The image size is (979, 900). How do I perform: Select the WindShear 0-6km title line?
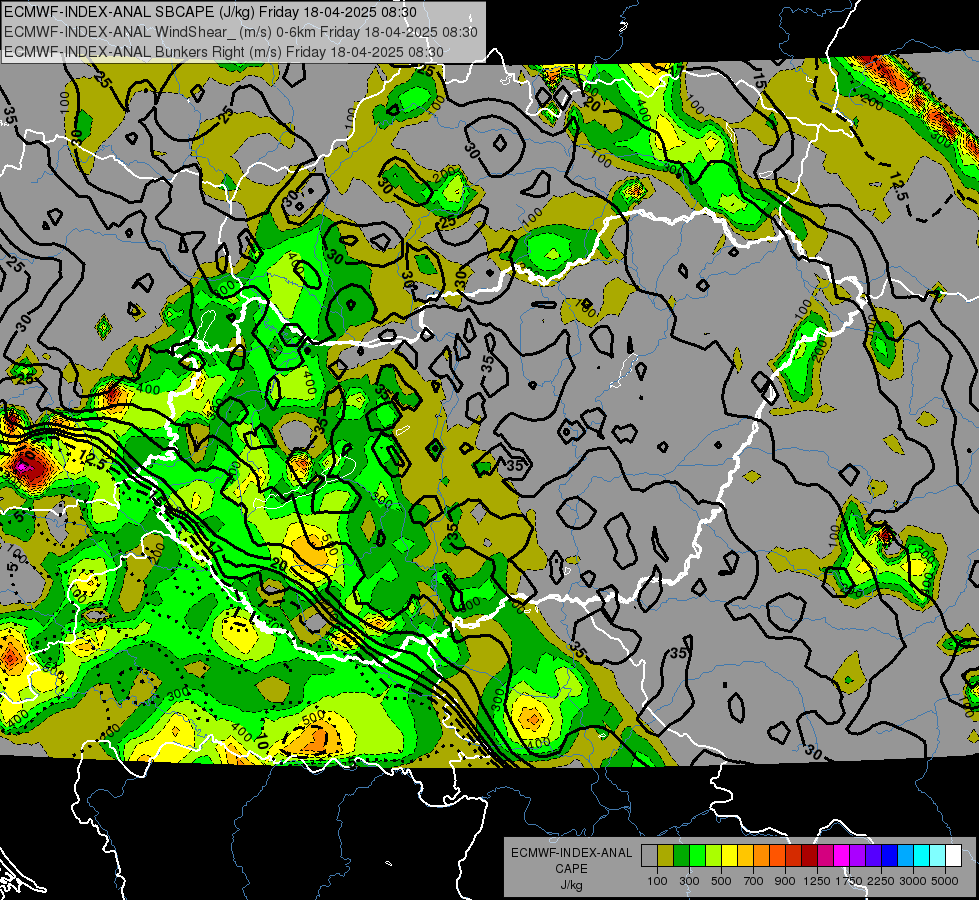(x=240, y=32)
